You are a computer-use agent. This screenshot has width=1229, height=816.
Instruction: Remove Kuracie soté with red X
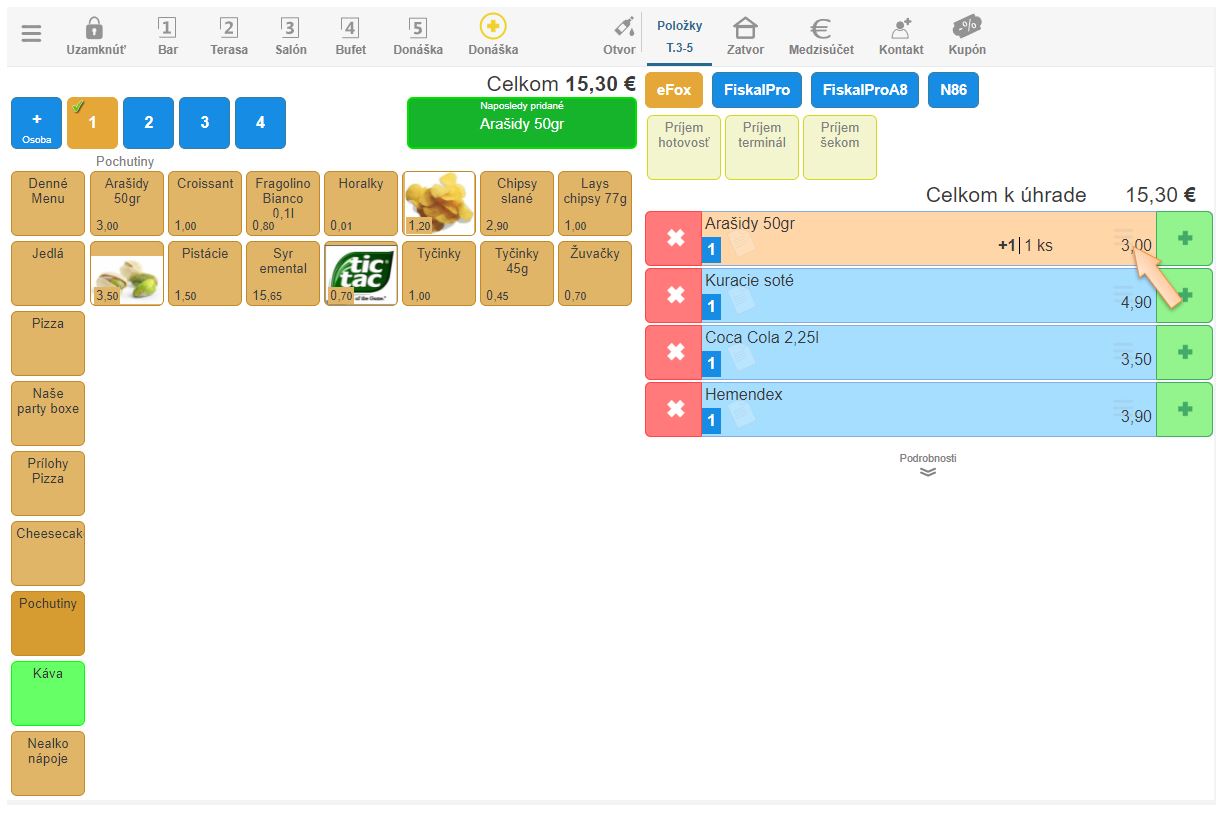[675, 295]
